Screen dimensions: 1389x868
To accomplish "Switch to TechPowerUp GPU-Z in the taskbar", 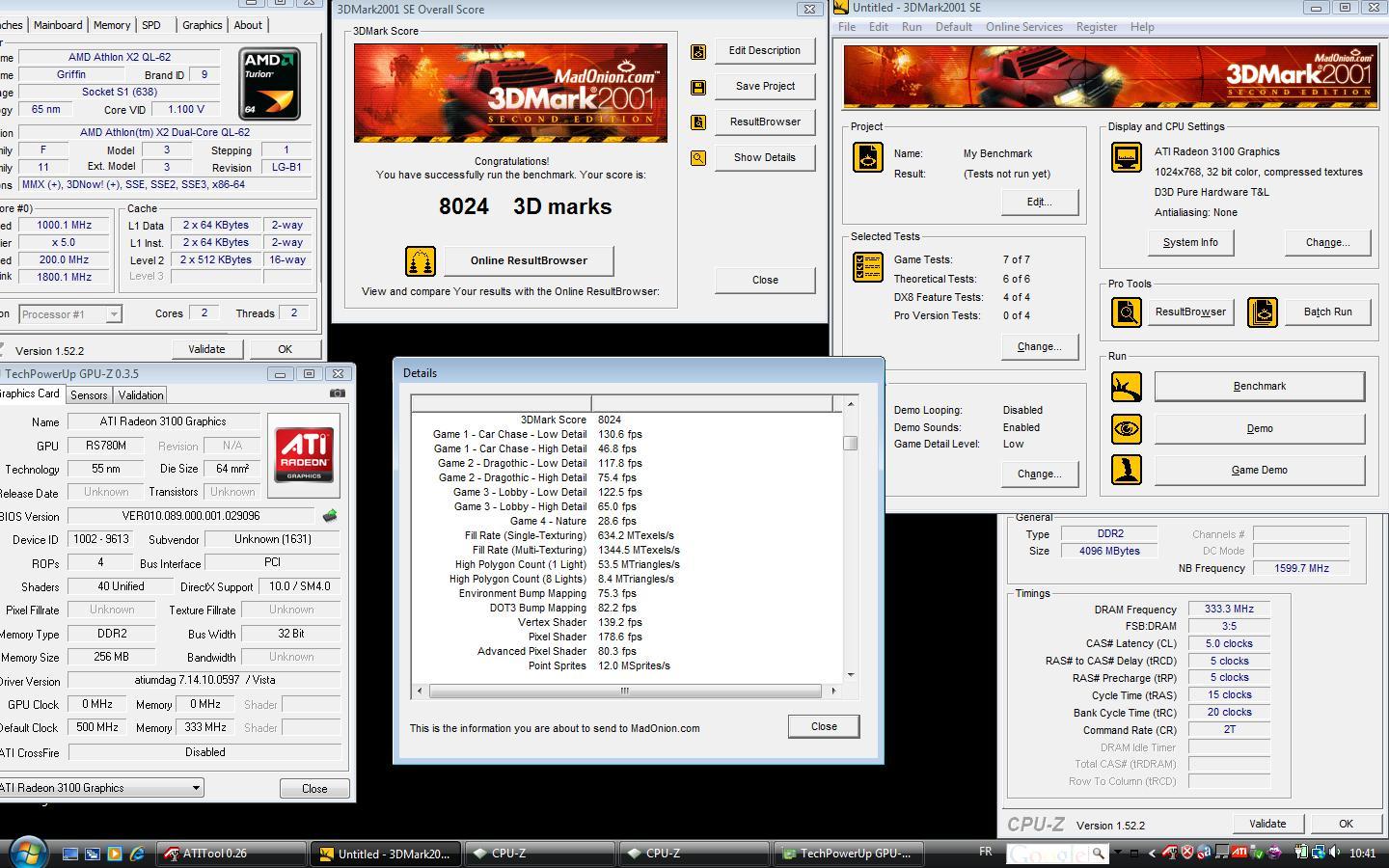I will 851,854.
